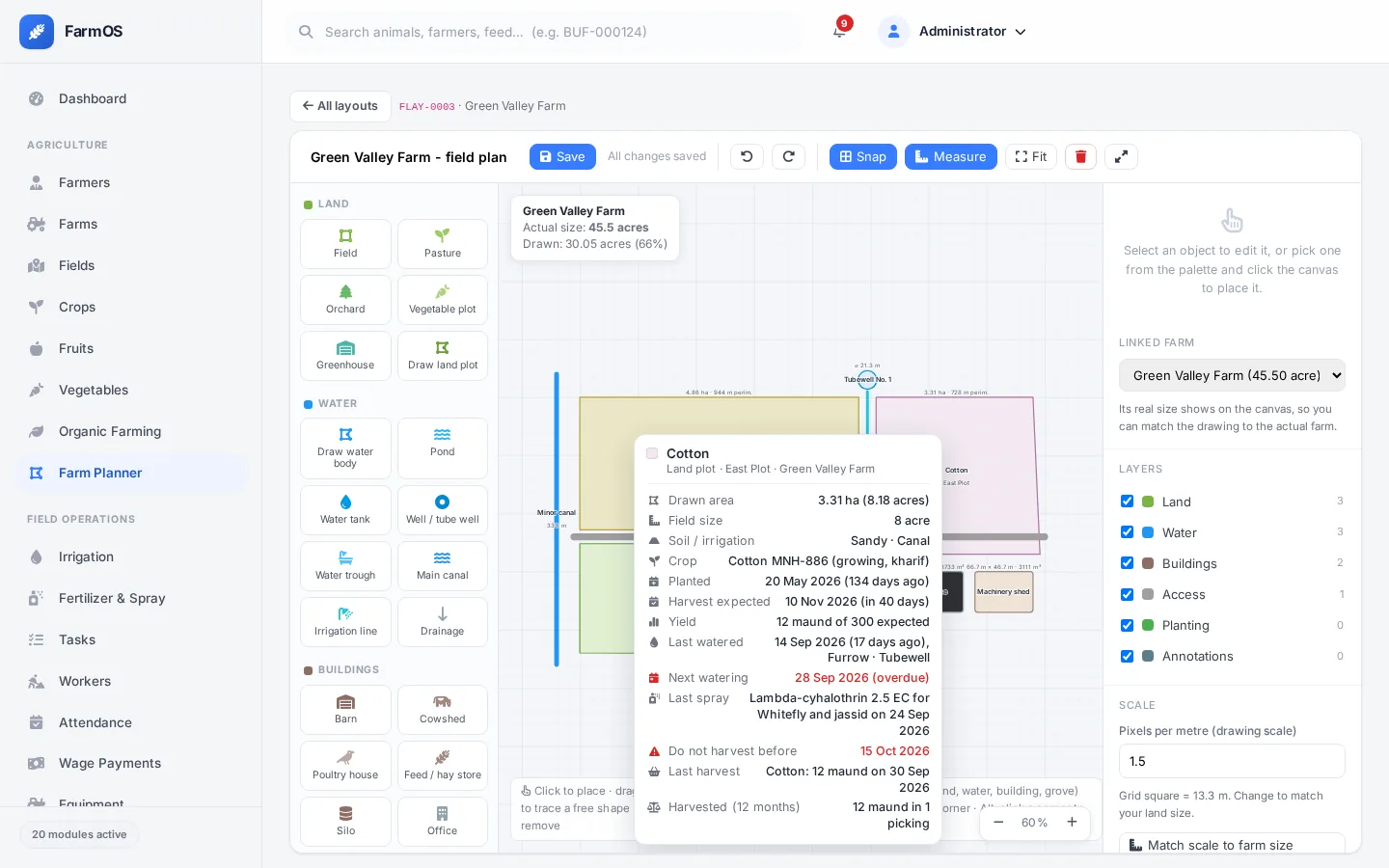
Task: Select the Vegetable plot tool
Action: tap(443, 300)
